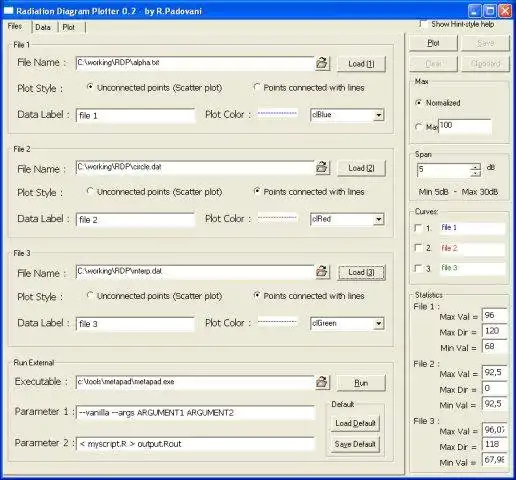
Task: Click File 1 Max Dir field 120
Action: click(495, 331)
